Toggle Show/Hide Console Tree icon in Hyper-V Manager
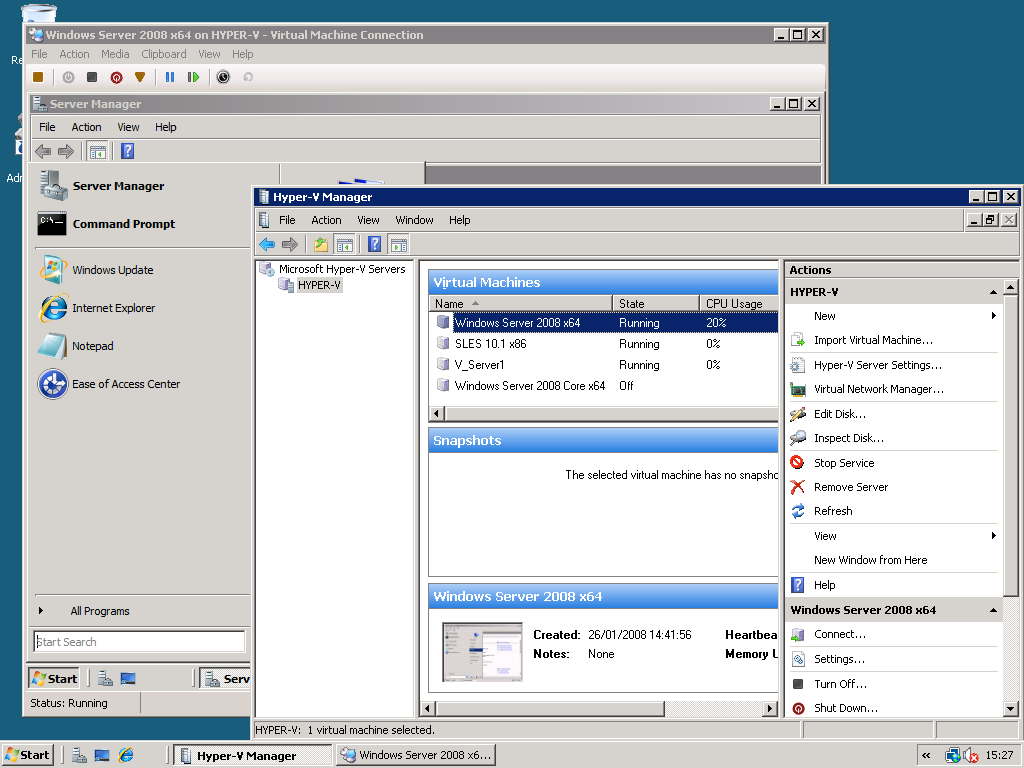This screenshot has height=768, width=1024. click(x=344, y=244)
